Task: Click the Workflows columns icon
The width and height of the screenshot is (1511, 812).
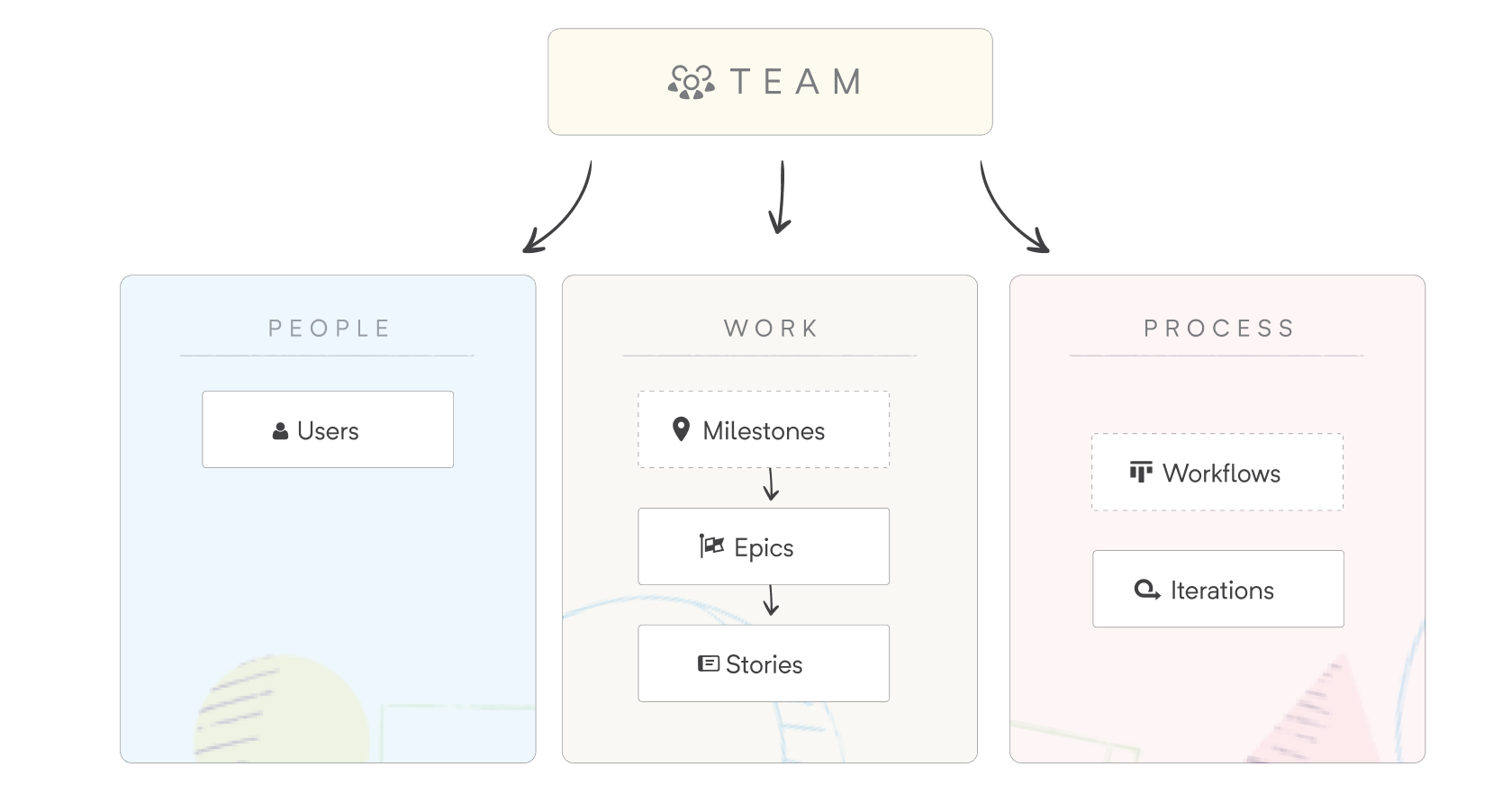Action: pos(1141,472)
